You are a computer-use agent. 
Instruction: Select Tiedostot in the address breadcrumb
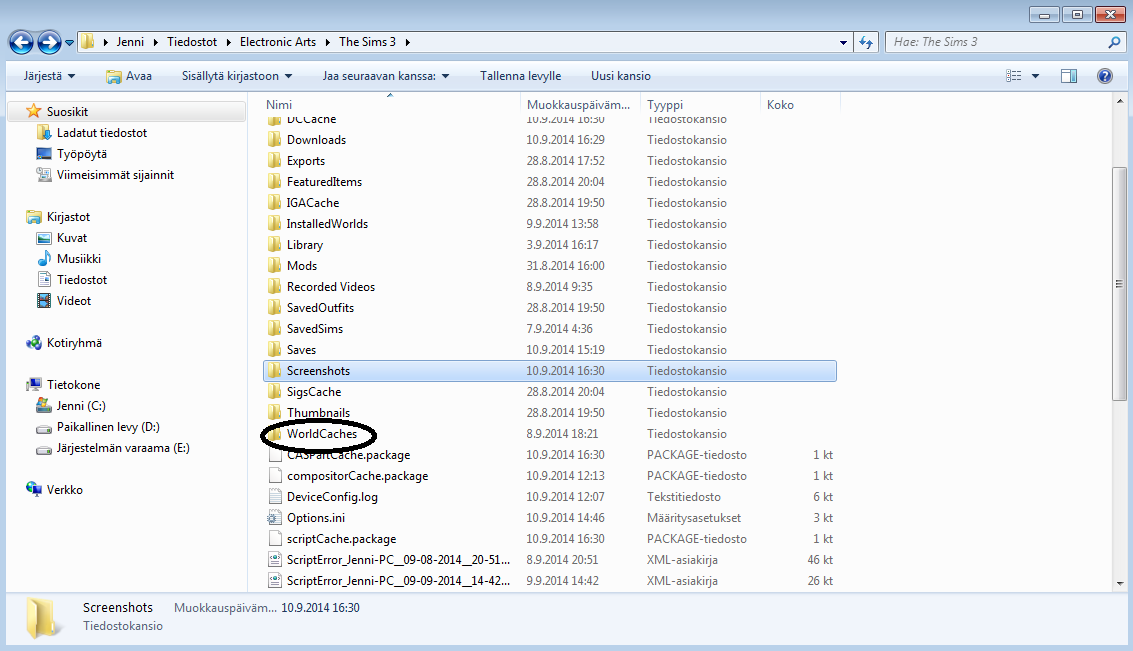[x=191, y=42]
